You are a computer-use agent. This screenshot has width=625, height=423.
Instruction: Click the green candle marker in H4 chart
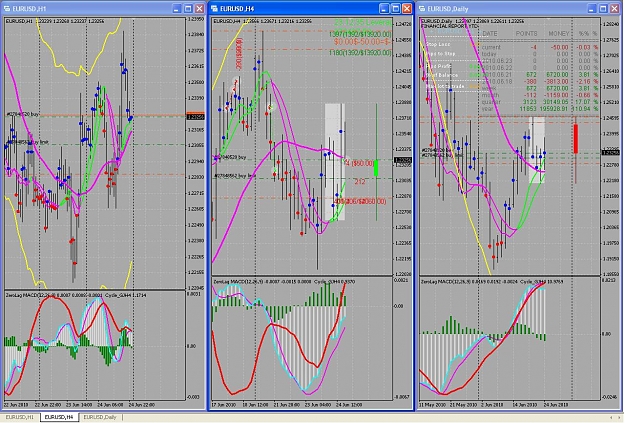click(x=376, y=168)
